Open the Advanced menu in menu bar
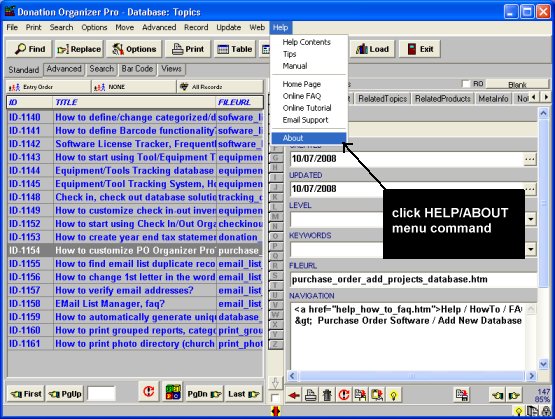This screenshot has height=419, width=555. [x=159, y=27]
